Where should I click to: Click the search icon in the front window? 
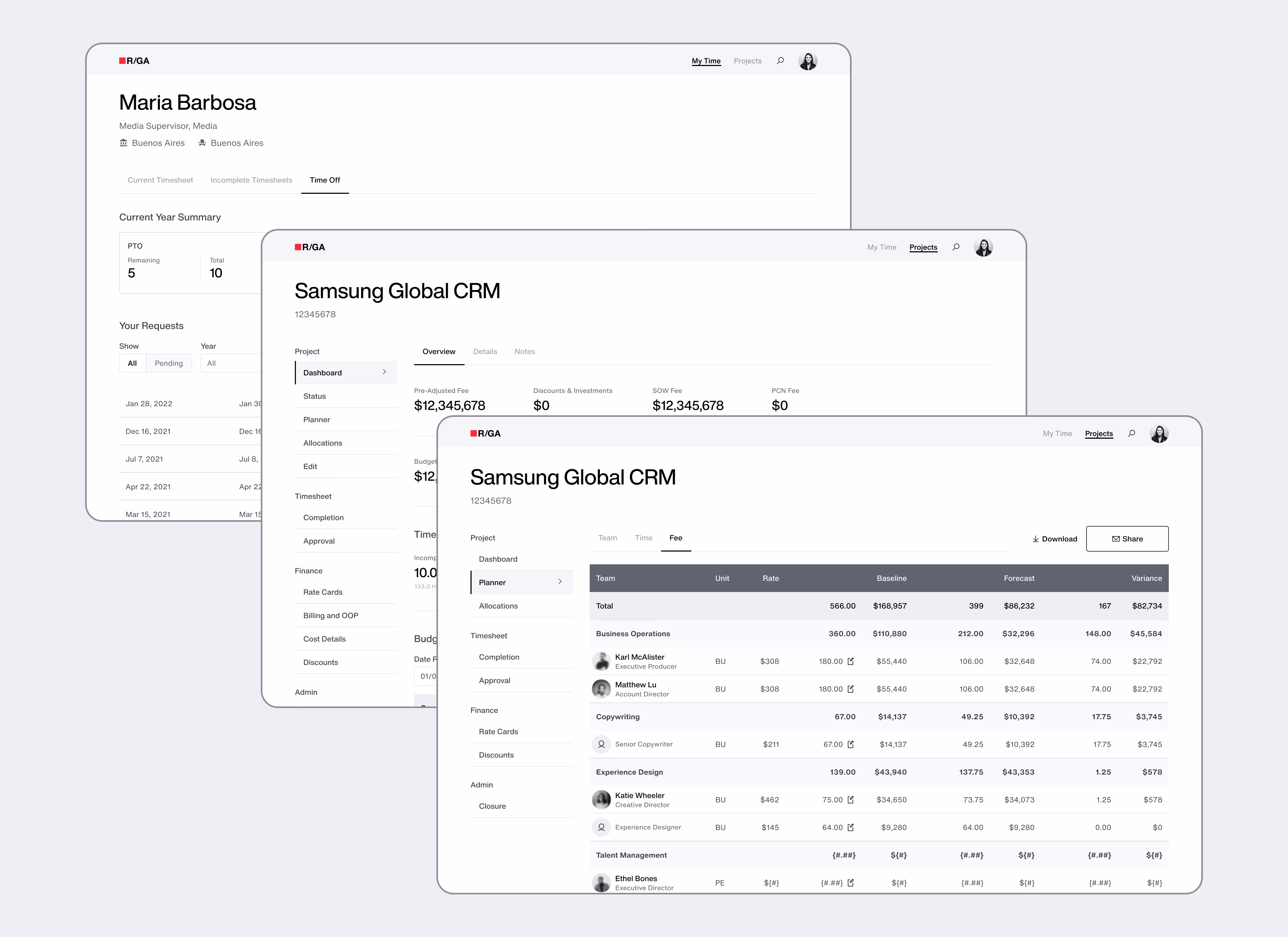(1131, 434)
